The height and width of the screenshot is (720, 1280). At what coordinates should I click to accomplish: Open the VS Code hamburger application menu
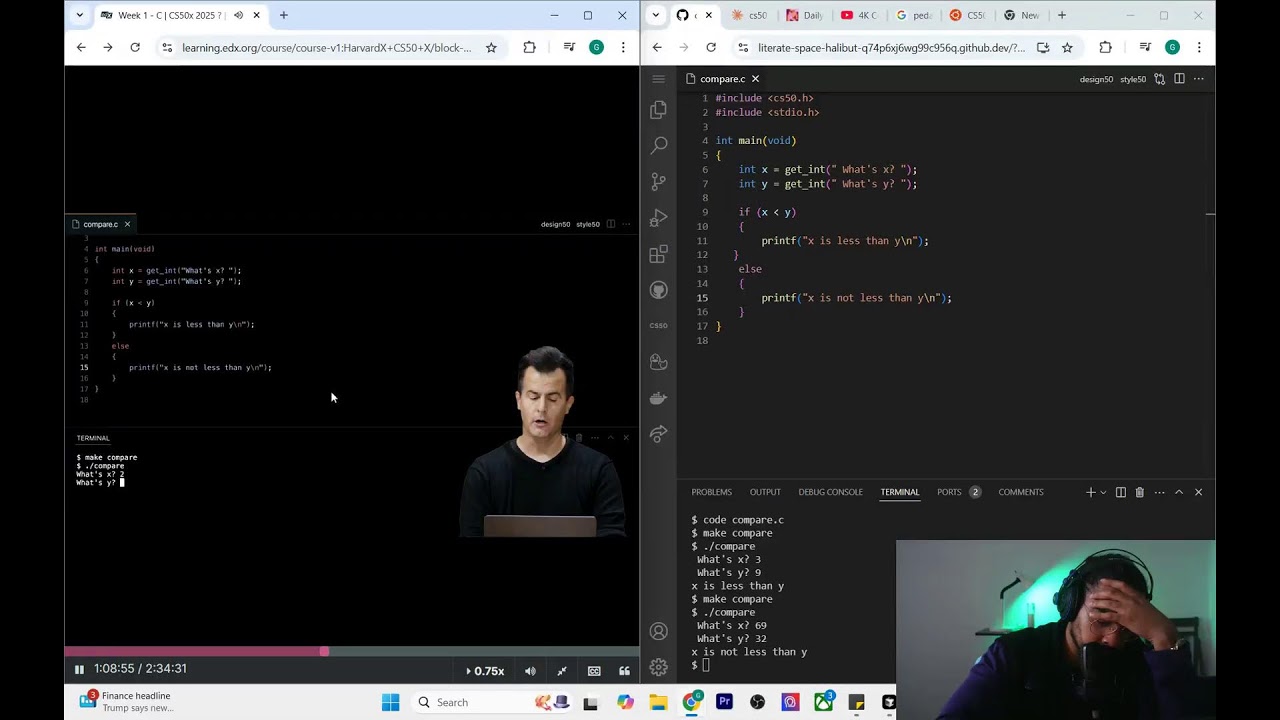tap(658, 79)
